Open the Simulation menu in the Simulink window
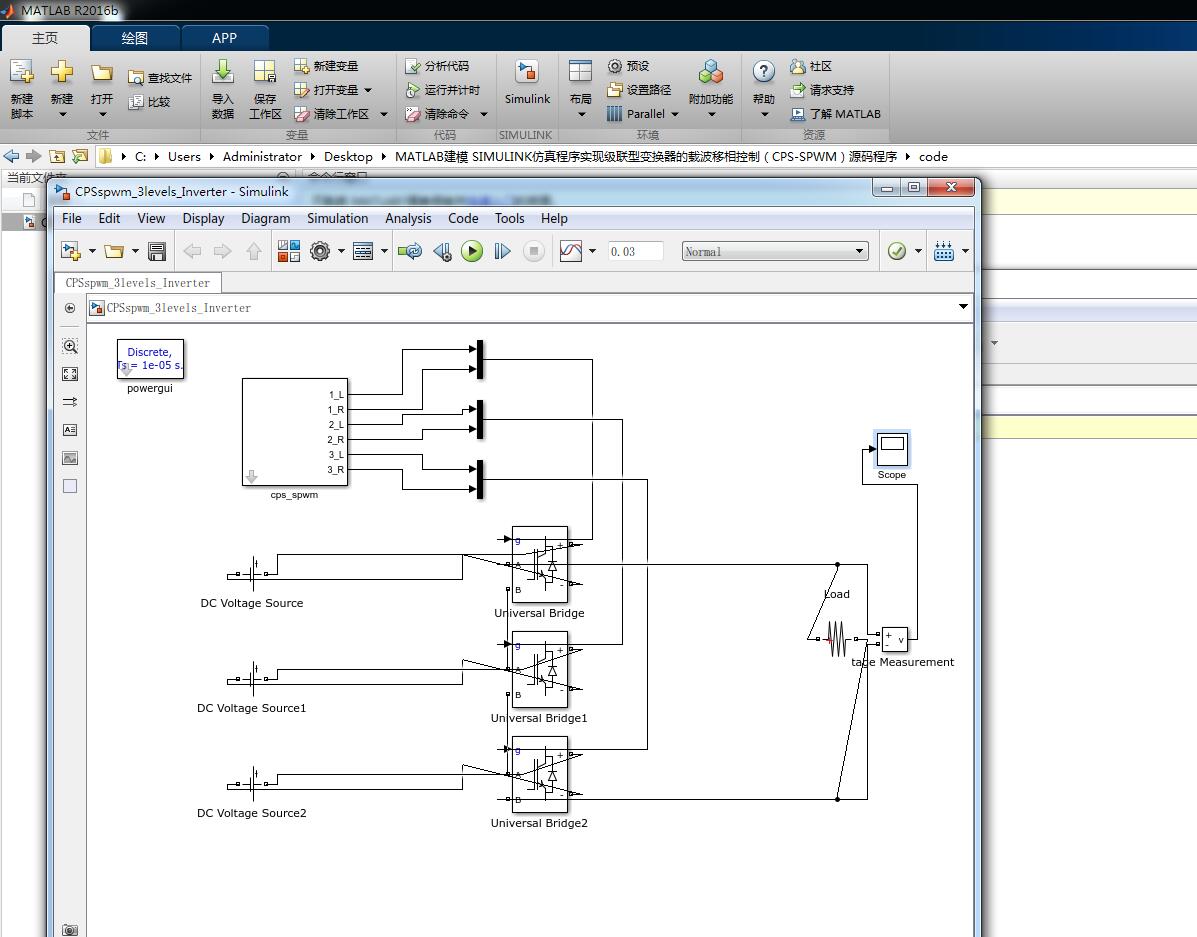1197x937 pixels. pyautogui.click(x=337, y=218)
